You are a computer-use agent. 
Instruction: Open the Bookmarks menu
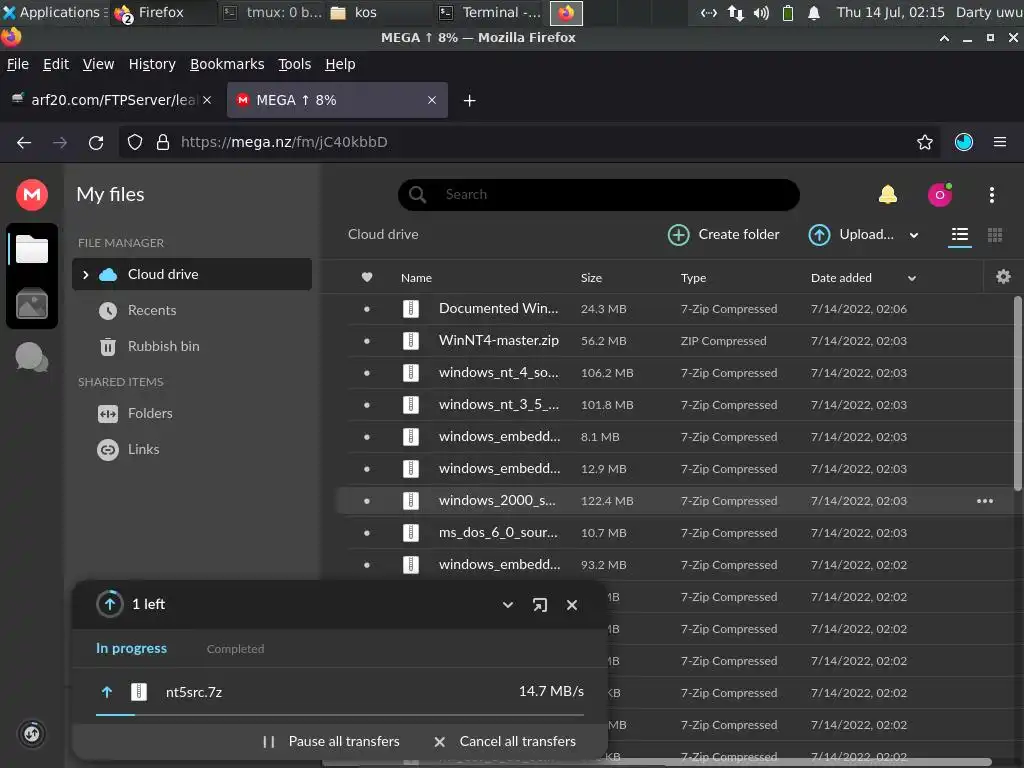pyautogui.click(x=227, y=64)
